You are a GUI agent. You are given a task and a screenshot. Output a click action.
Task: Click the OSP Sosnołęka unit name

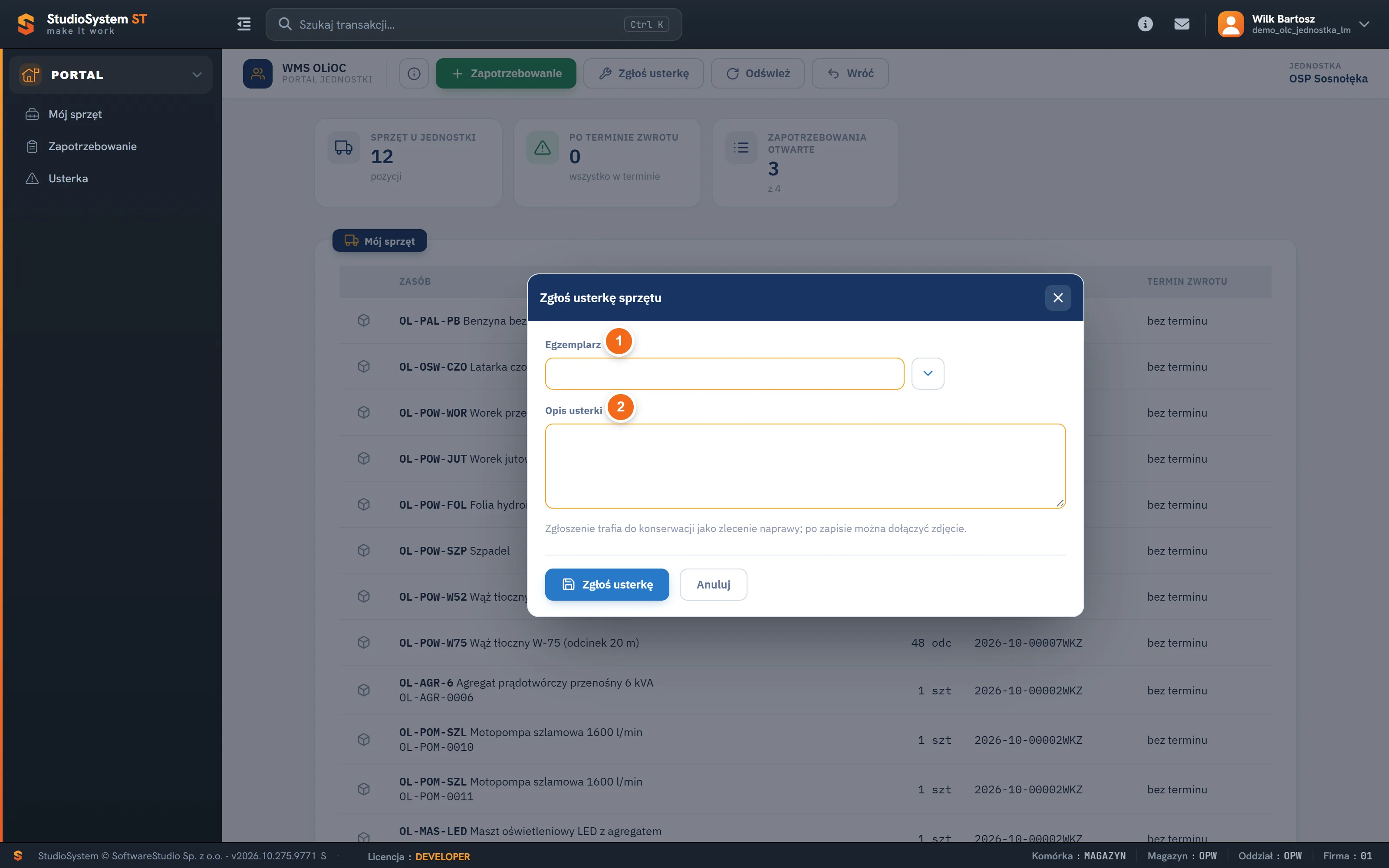point(1328,79)
